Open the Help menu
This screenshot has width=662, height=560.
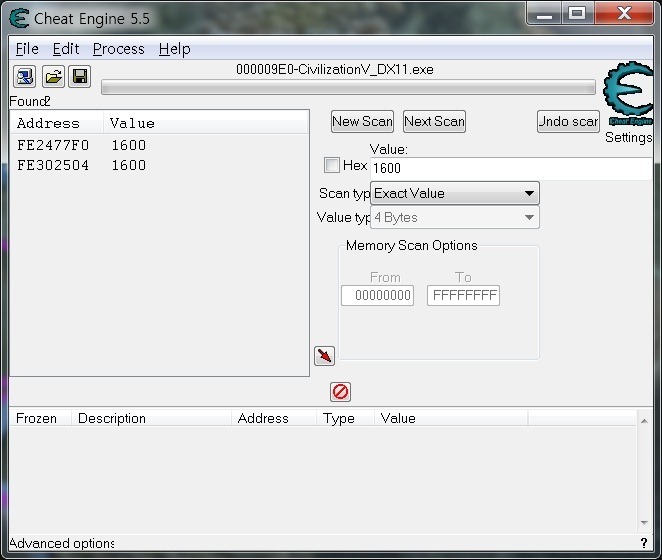174,49
